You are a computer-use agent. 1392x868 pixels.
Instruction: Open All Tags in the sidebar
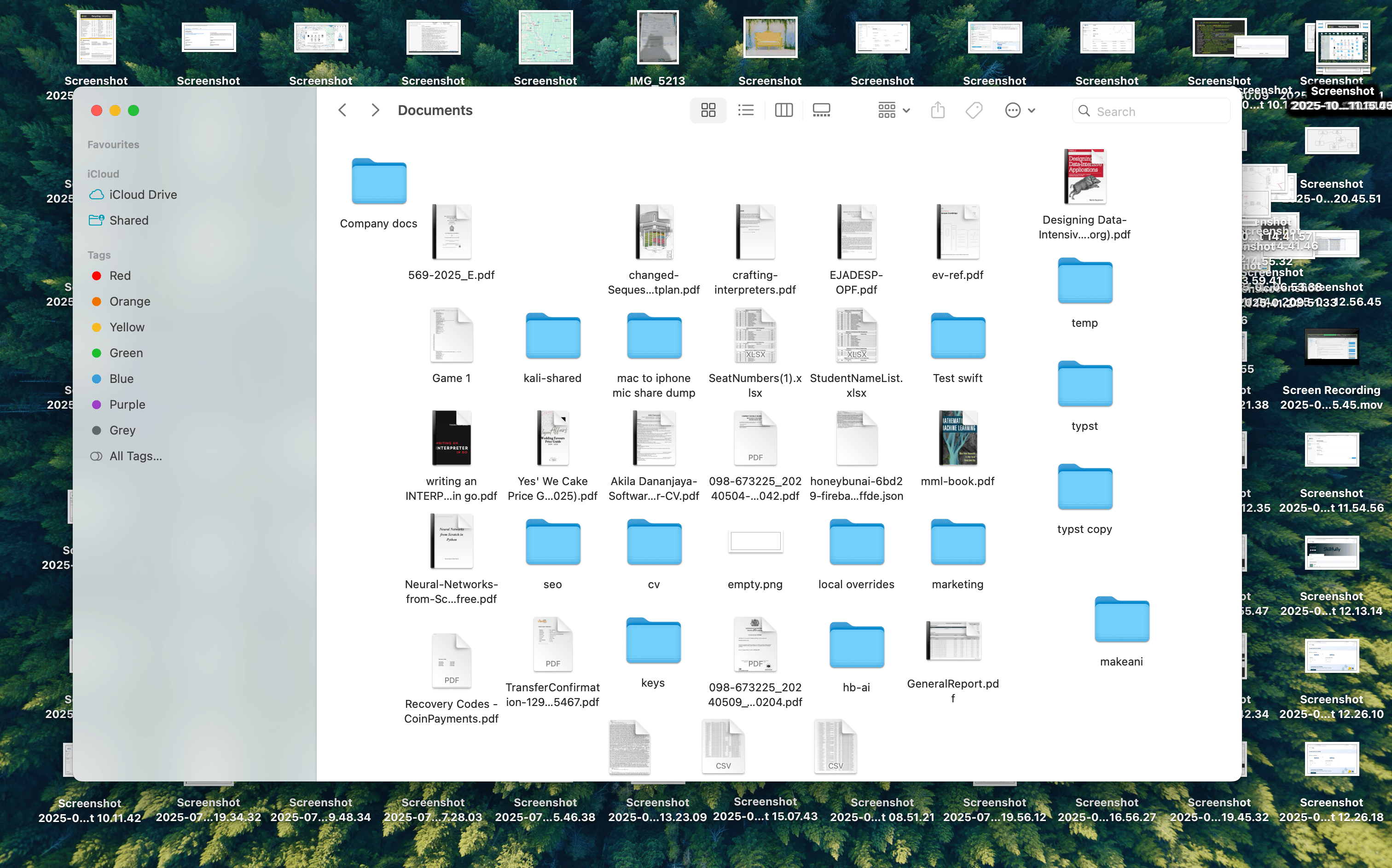[135, 456]
